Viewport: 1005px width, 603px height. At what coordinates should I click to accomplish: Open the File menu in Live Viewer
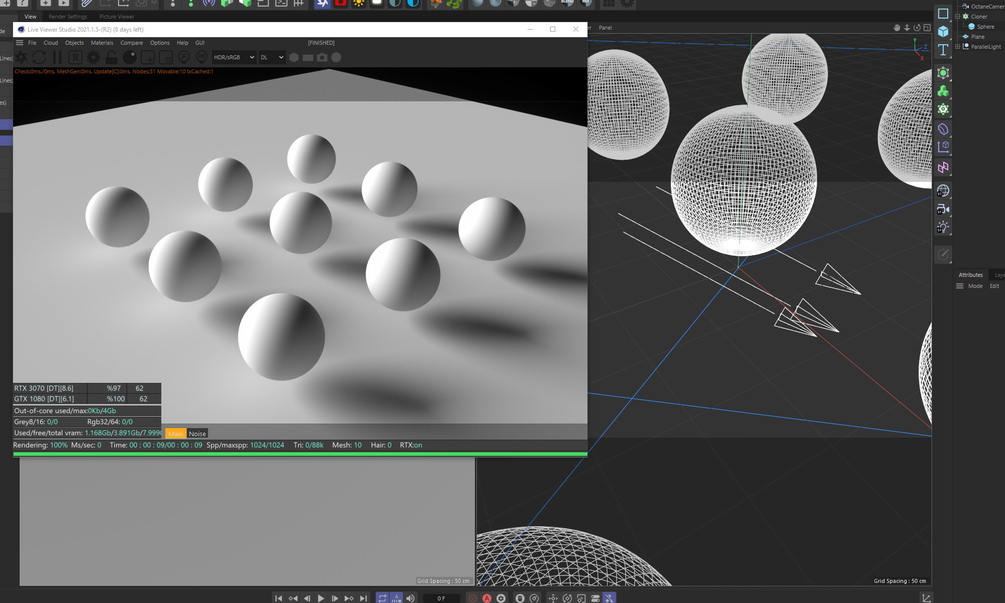click(32, 43)
